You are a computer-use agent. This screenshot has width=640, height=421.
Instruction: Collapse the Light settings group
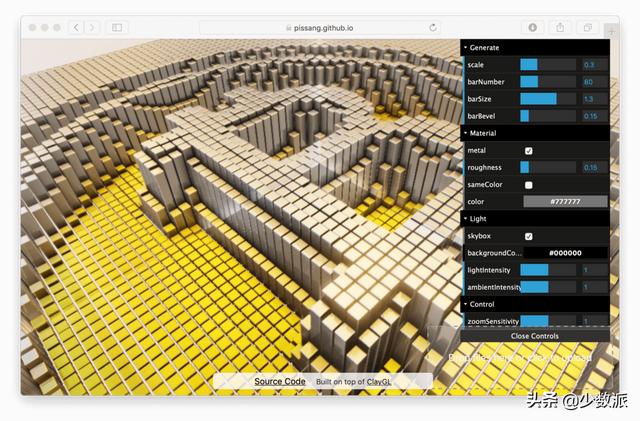480,218
